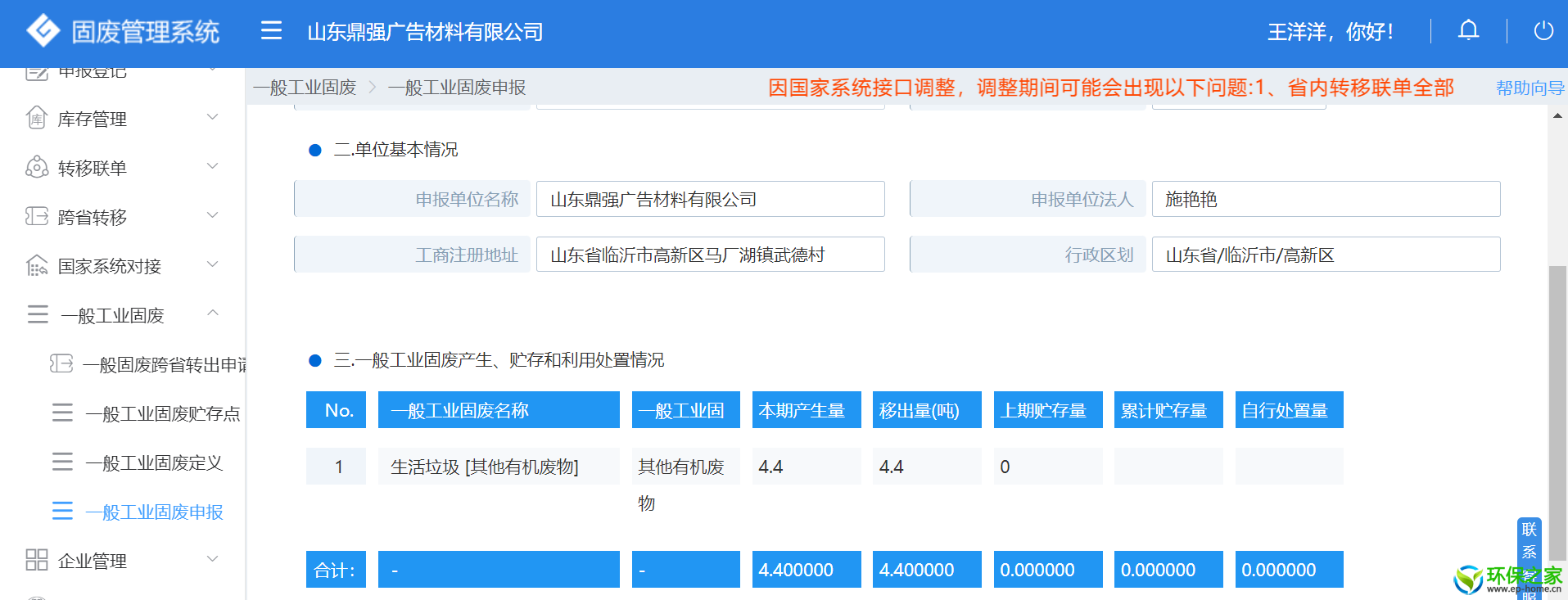Click the 跨省转移 sidebar icon
The height and width of the screenshot is (600, 1568).
37,217
